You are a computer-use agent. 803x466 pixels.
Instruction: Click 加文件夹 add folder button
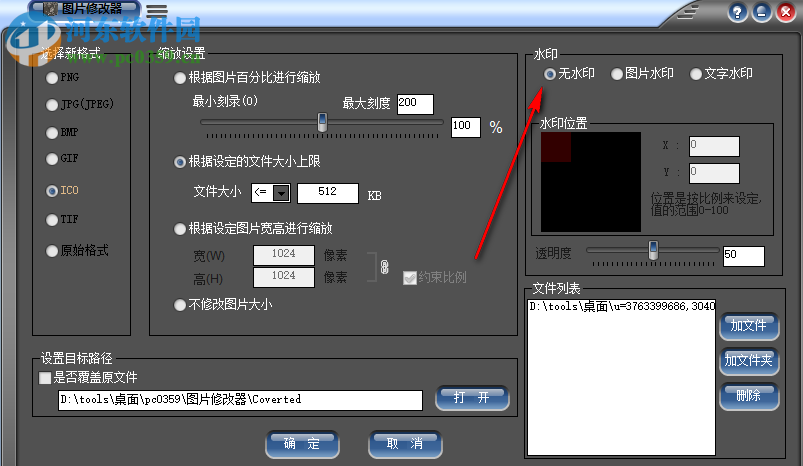coord(749,361)
